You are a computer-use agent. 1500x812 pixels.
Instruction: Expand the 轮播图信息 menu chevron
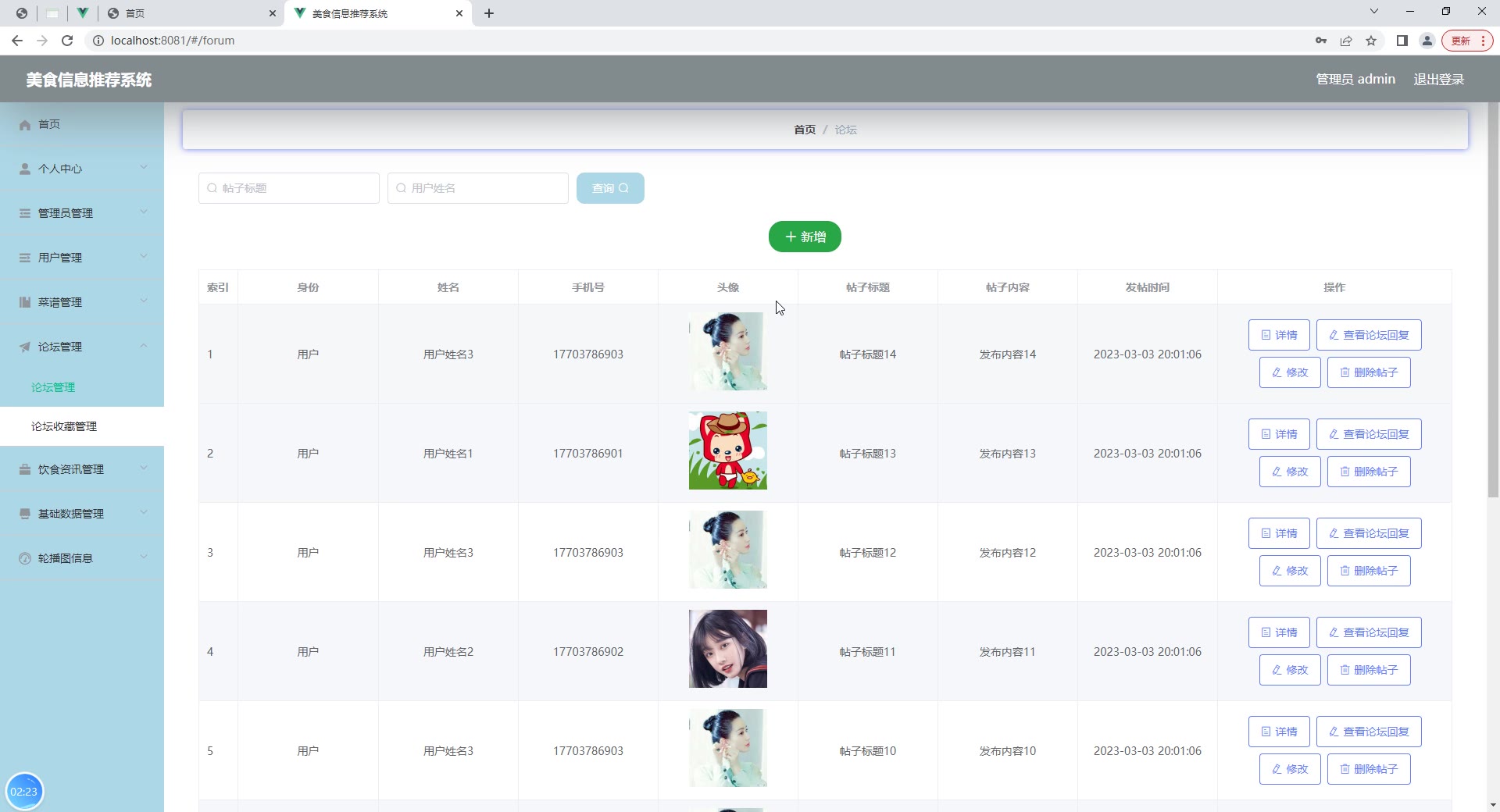click(144, 557)
